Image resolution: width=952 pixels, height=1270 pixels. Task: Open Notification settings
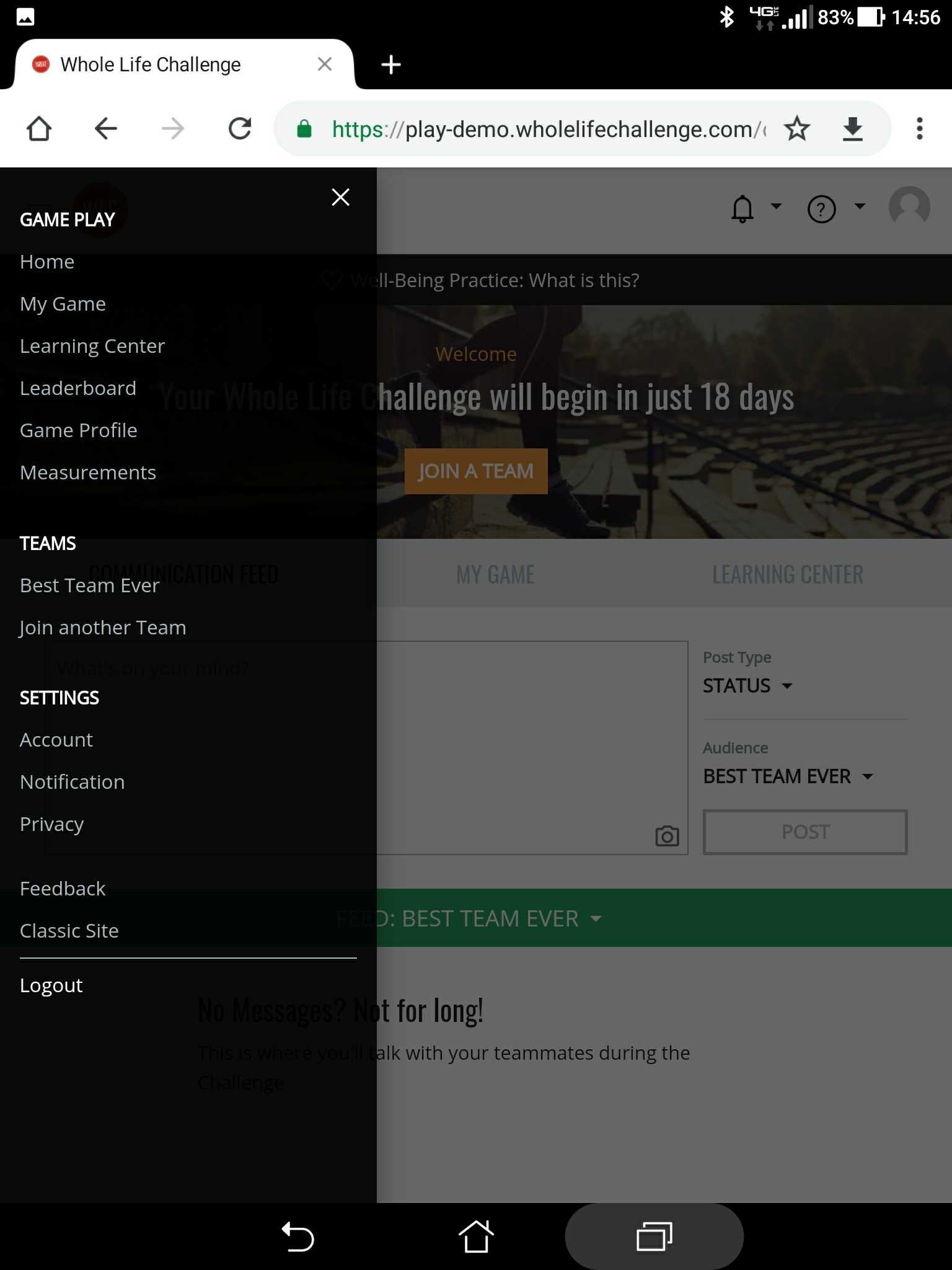tap(73, 782)
